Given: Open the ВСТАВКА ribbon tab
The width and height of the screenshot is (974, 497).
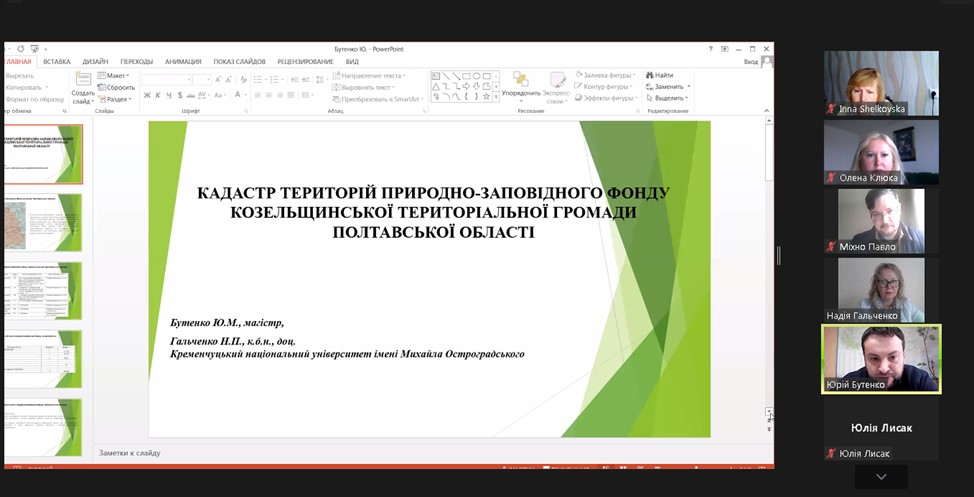Looking at the screenshot, I should [57, 62].
